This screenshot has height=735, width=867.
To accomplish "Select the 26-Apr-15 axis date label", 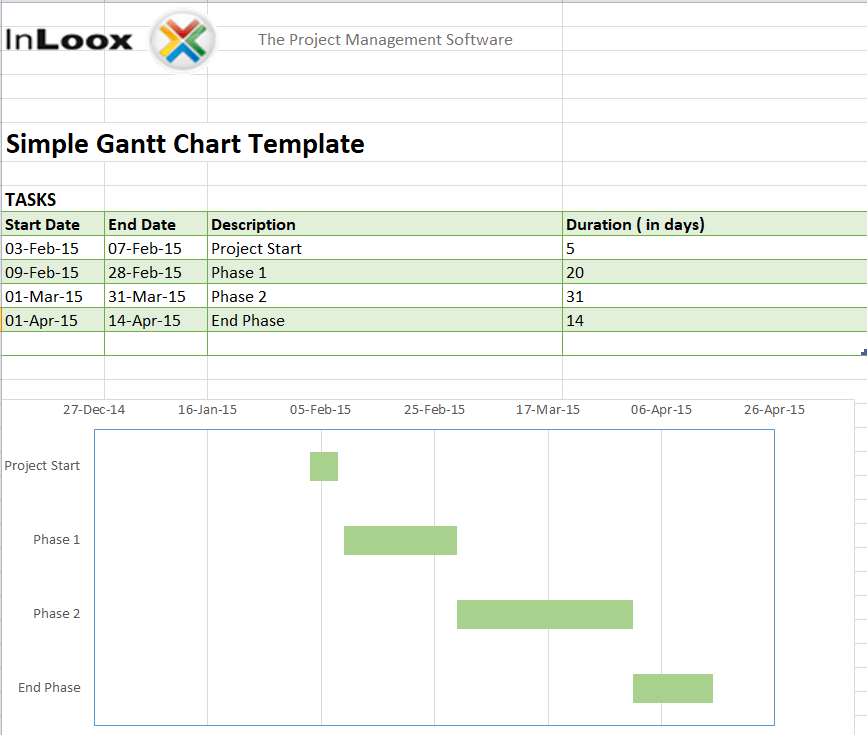I will [775, 409].
